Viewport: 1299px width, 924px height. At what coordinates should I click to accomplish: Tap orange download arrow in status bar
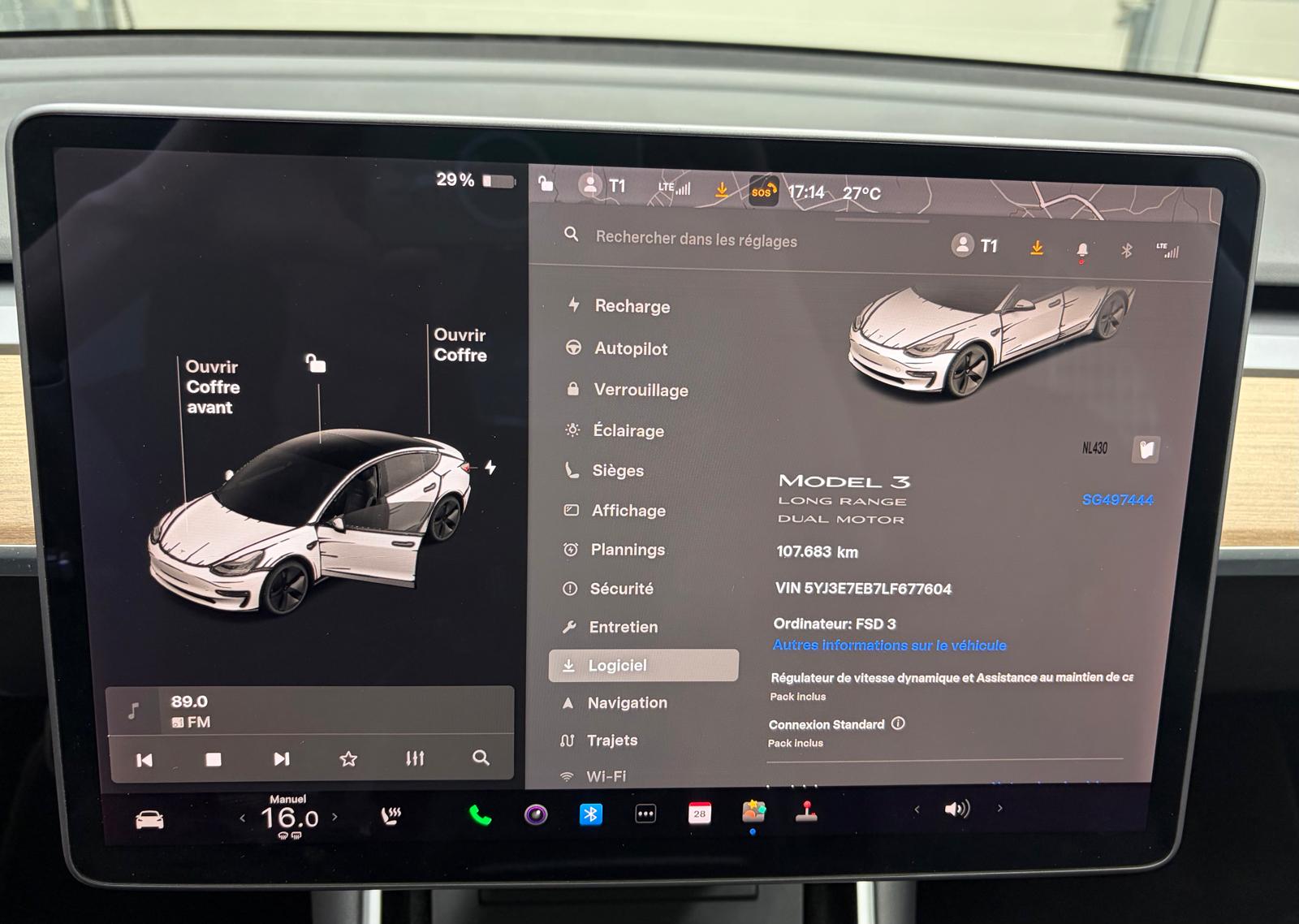pyautogui.click(x=721, y=190)
